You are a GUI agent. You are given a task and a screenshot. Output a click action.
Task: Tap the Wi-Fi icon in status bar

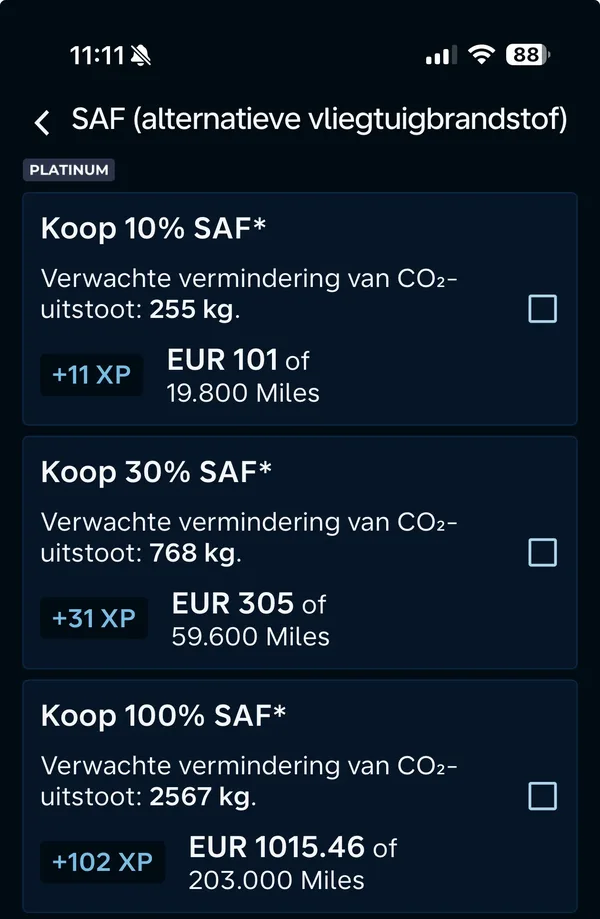[x=482, y=54]
